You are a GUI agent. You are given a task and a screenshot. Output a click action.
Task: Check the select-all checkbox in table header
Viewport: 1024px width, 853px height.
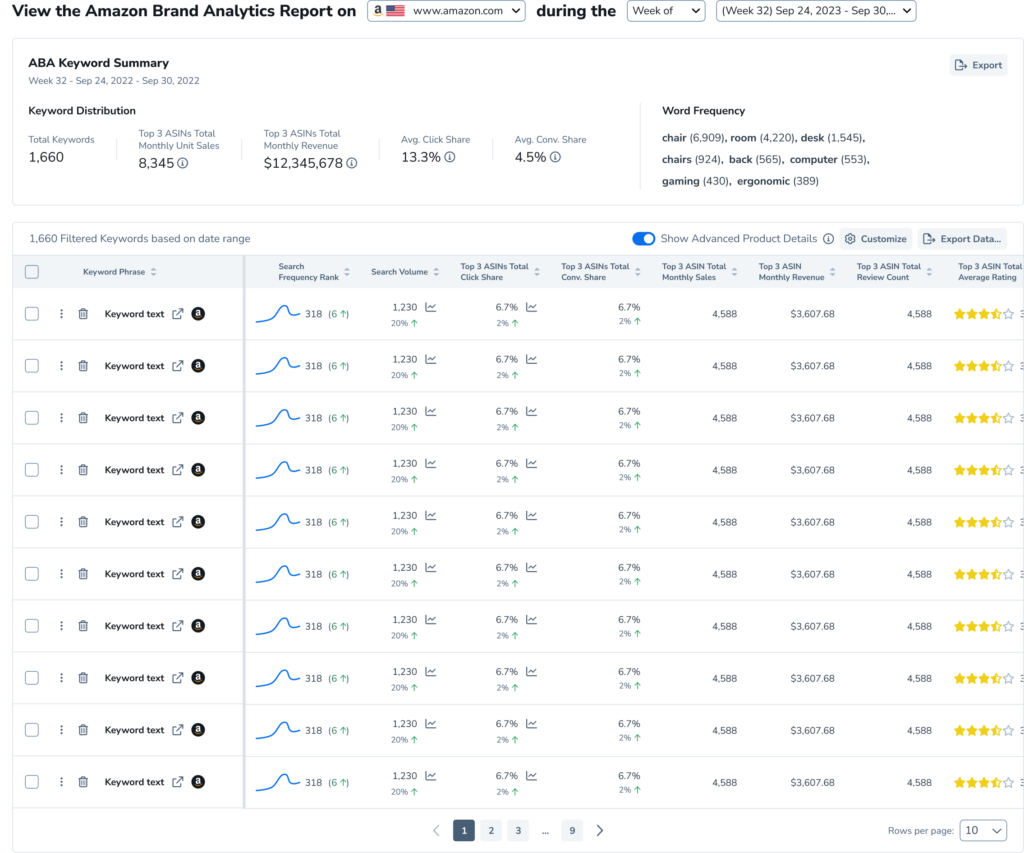coord(32,272)
